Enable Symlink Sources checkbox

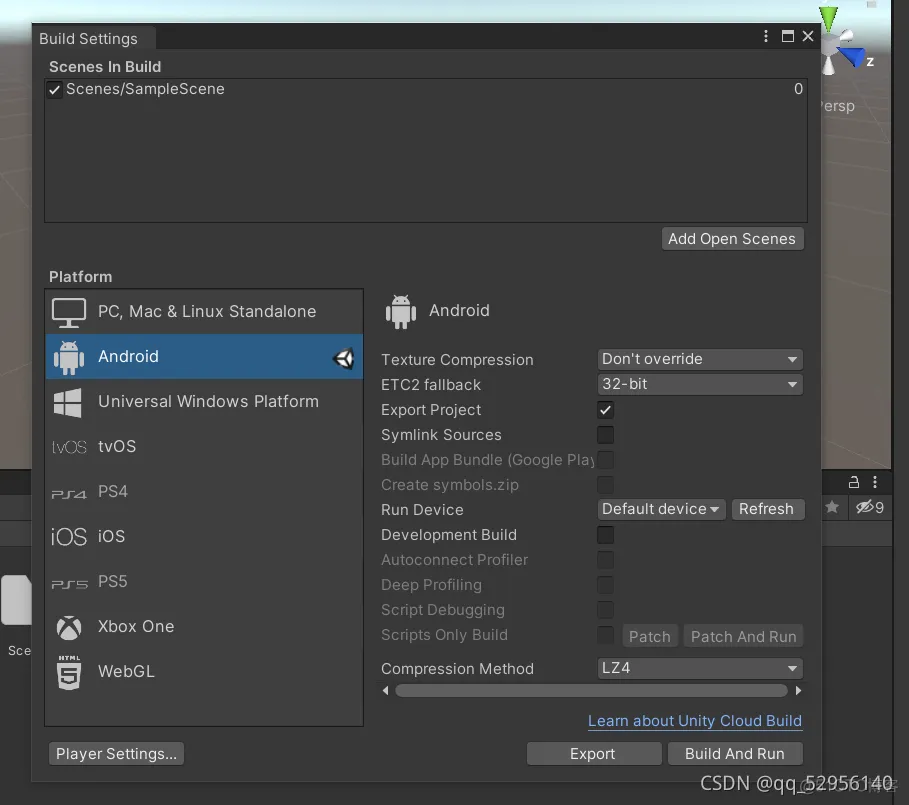pos(605,435)
